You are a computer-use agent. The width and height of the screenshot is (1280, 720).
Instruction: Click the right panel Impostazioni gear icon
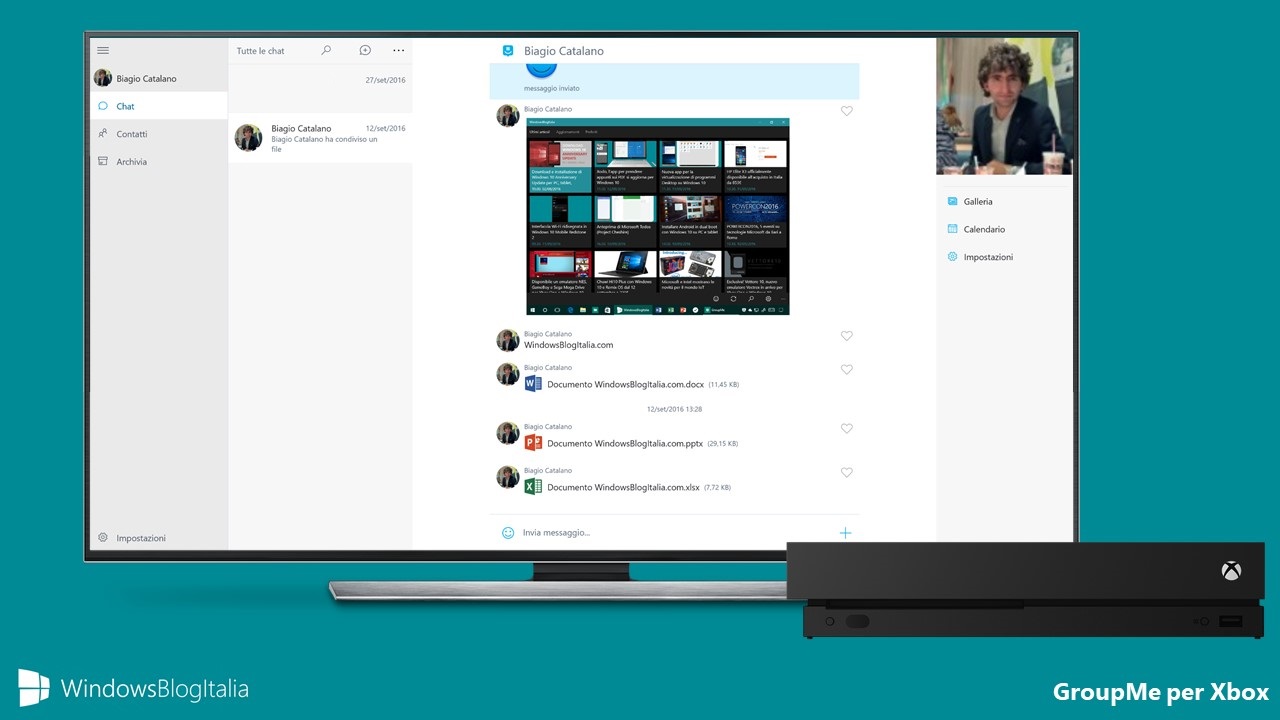[952, 257]
